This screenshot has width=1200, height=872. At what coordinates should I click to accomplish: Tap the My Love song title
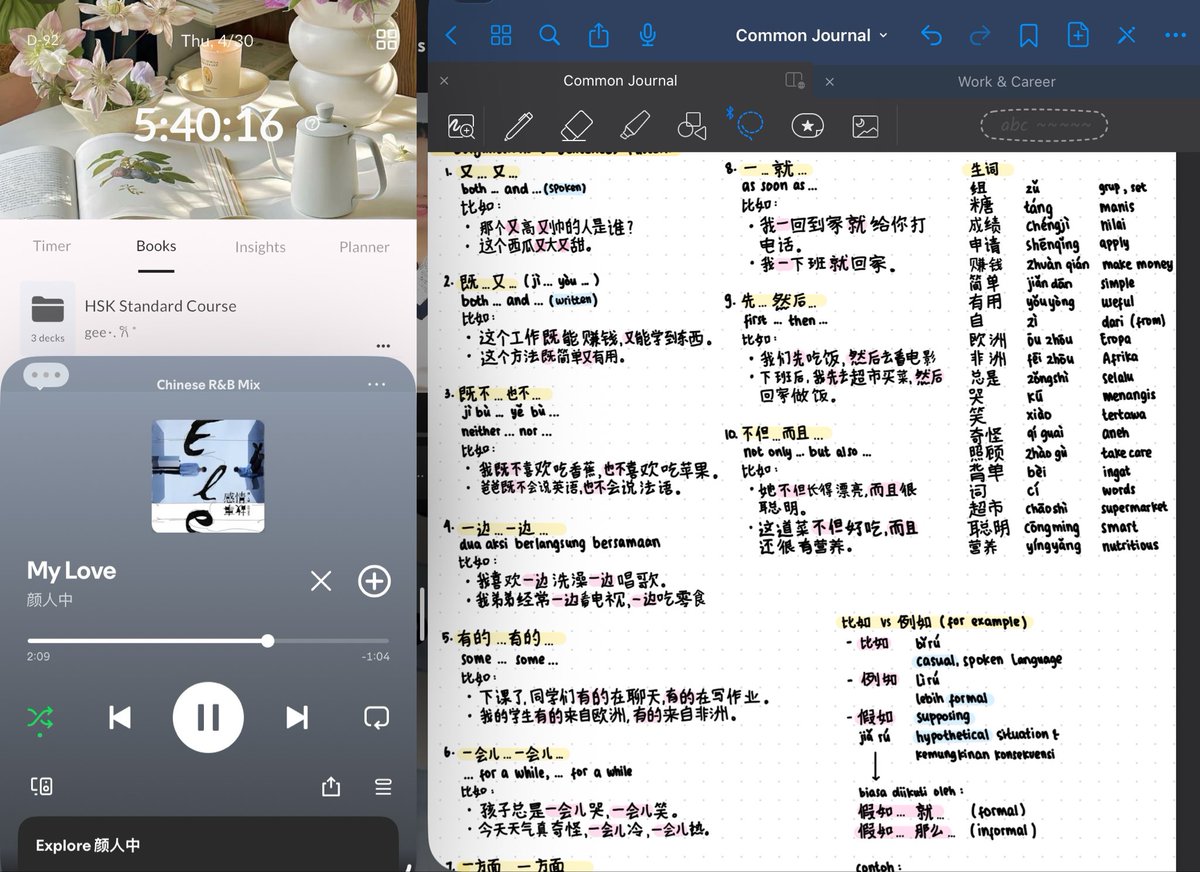pyautogui.click(x=71, y=571)
